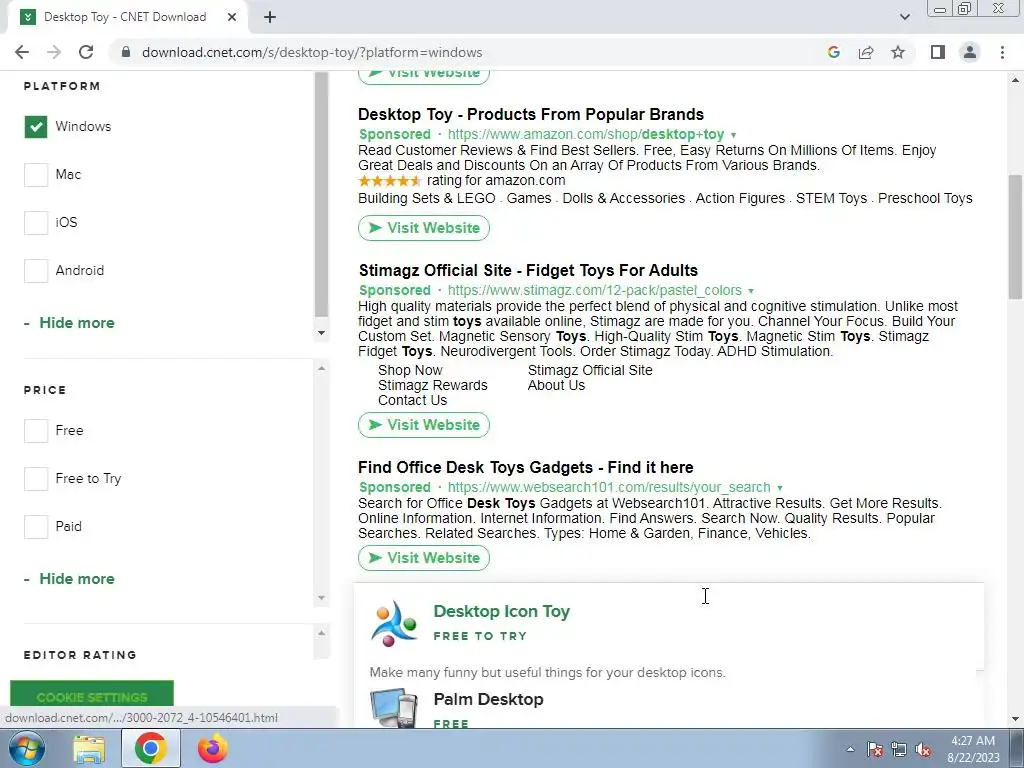Click the price panel scroll-down arrow
The image size is (1024, 768).
[x=321, y=598]
